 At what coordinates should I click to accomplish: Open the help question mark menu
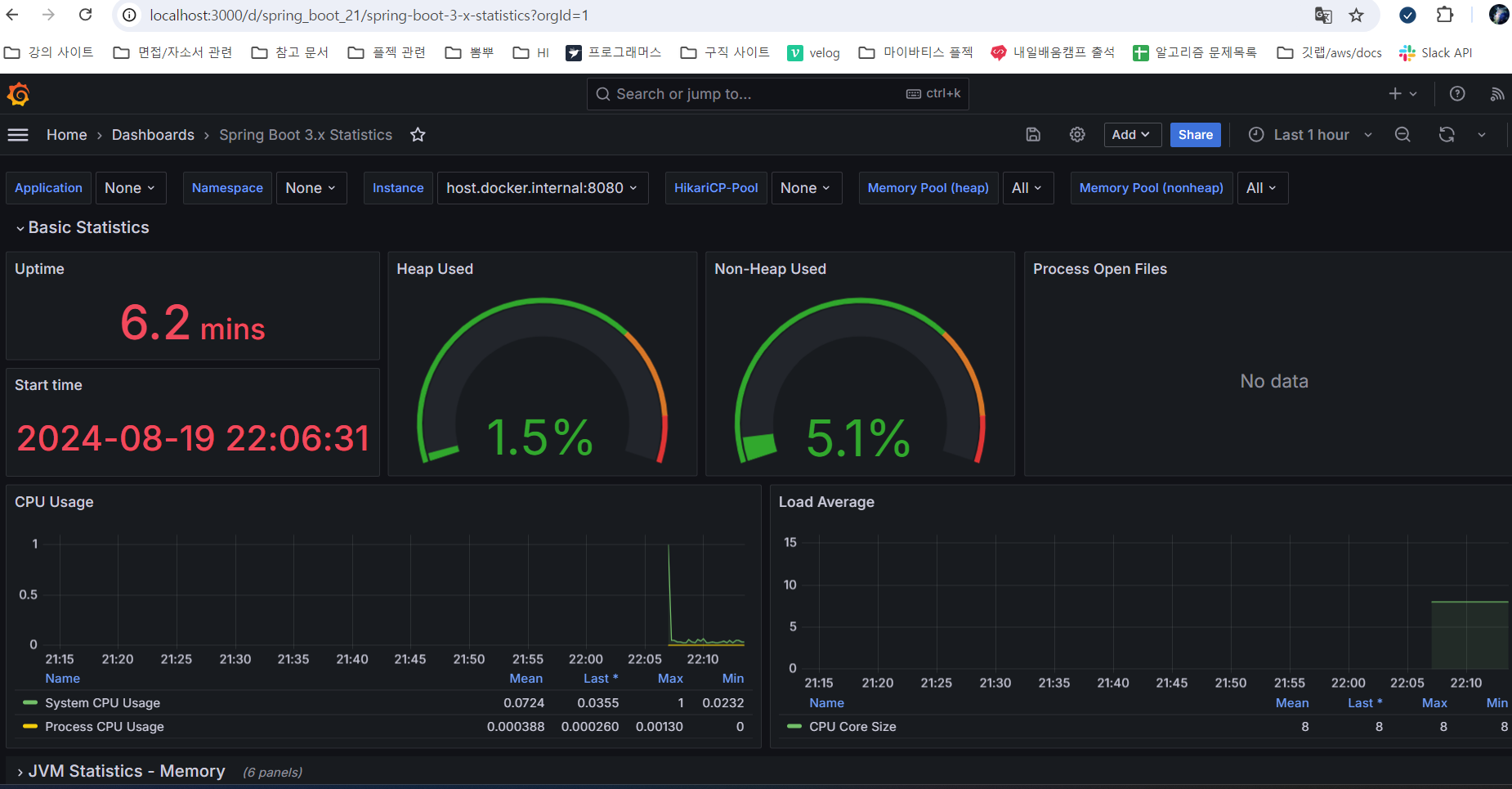(x=1457, y=94)
